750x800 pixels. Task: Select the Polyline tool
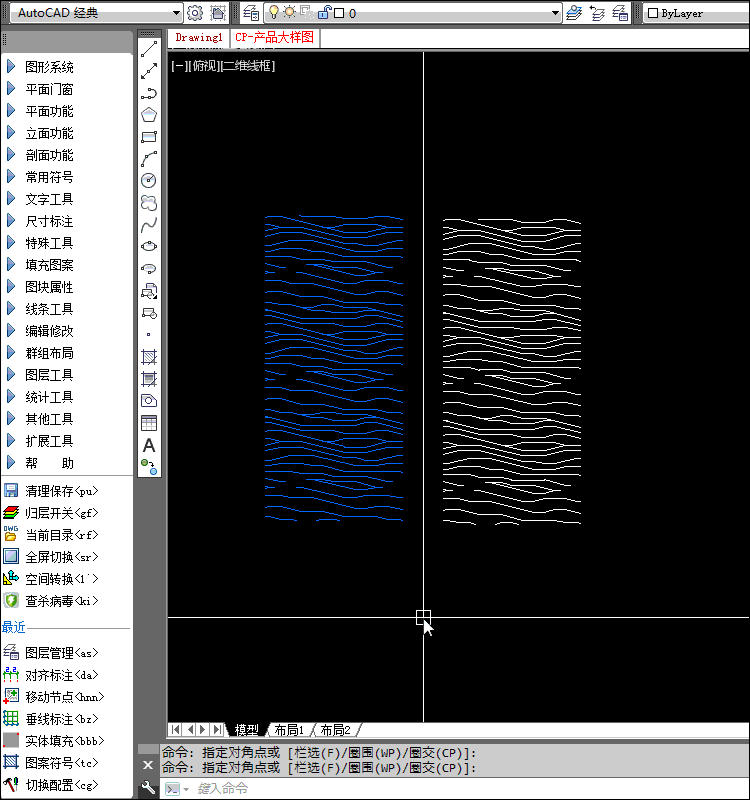coord(149,93)
